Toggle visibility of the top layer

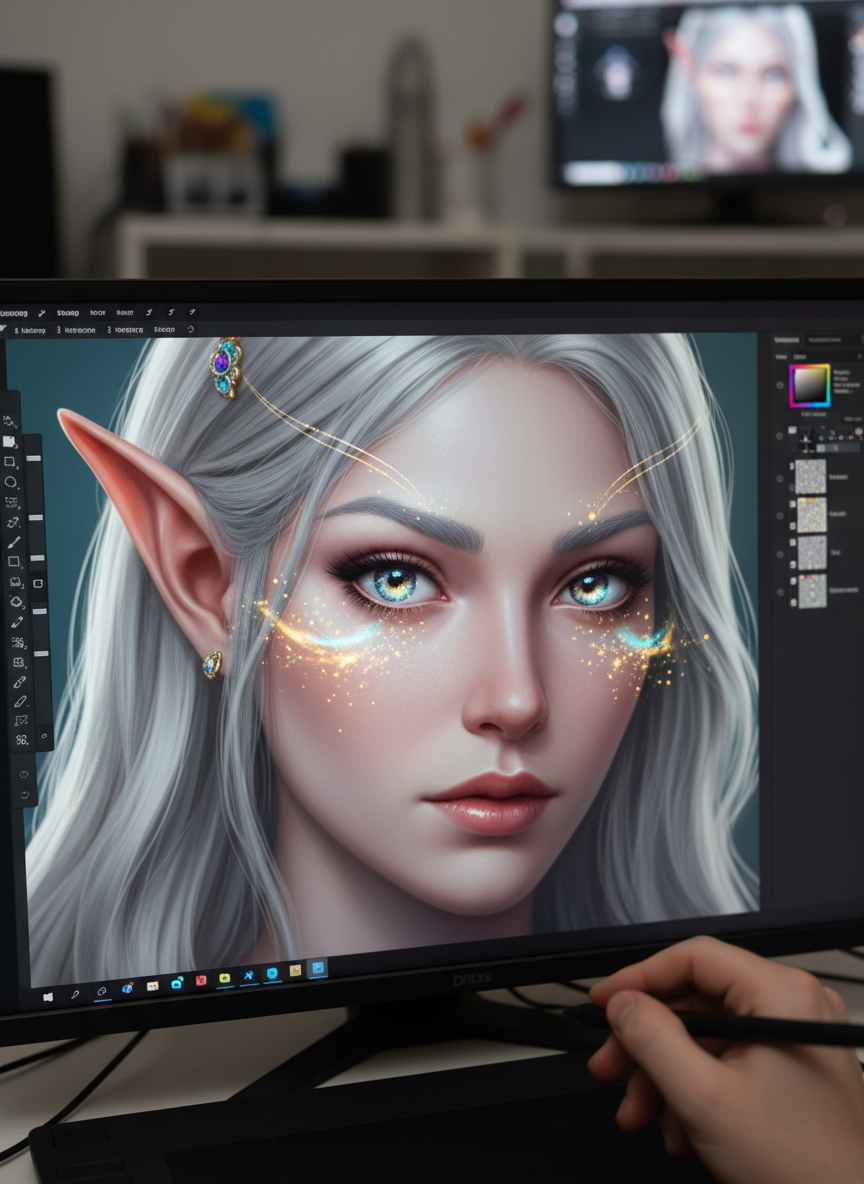point(780,478)
